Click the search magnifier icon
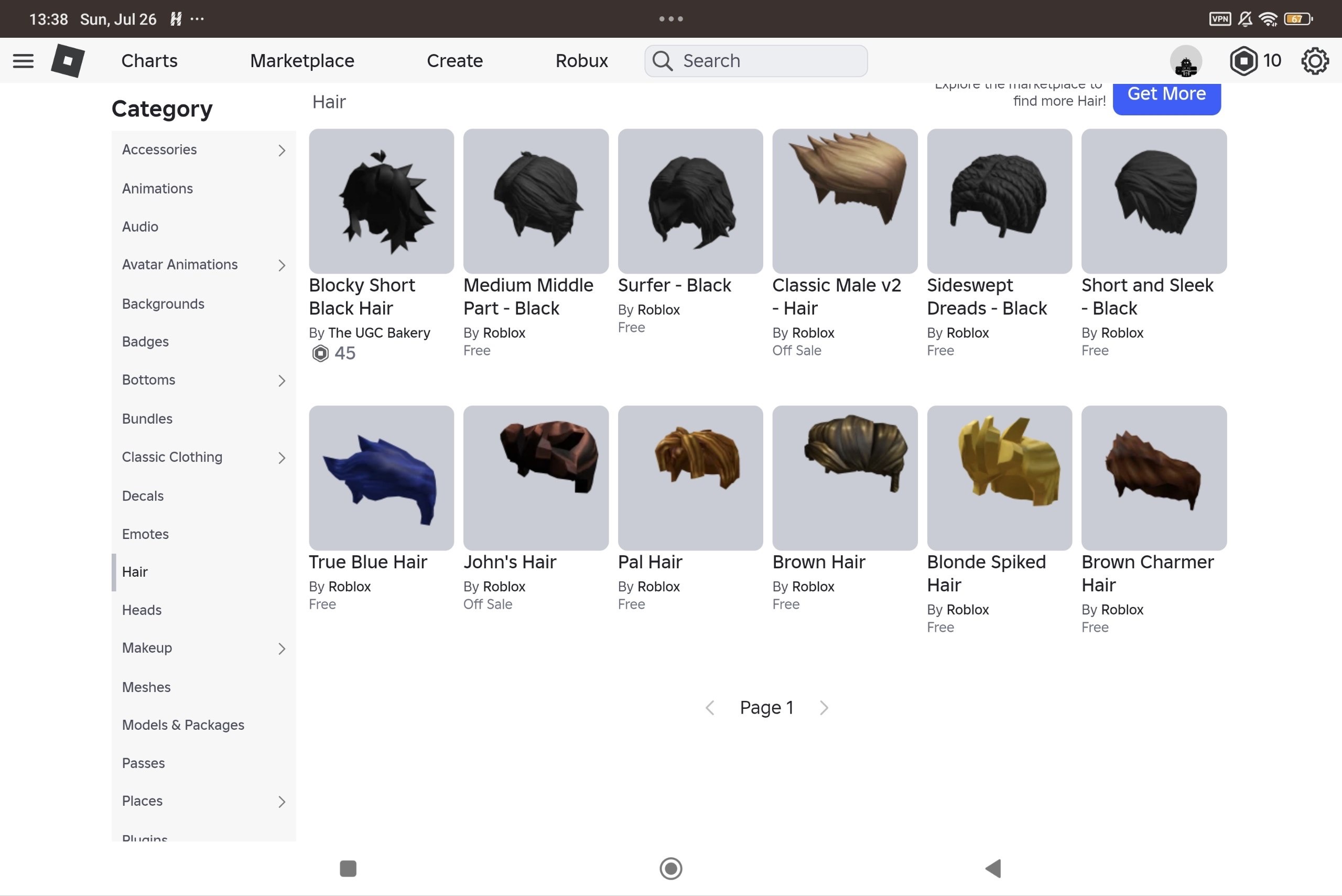Image resolution: width=1342 pixels, height=896 pixels. pyautogui.click(x=663, y=61)
